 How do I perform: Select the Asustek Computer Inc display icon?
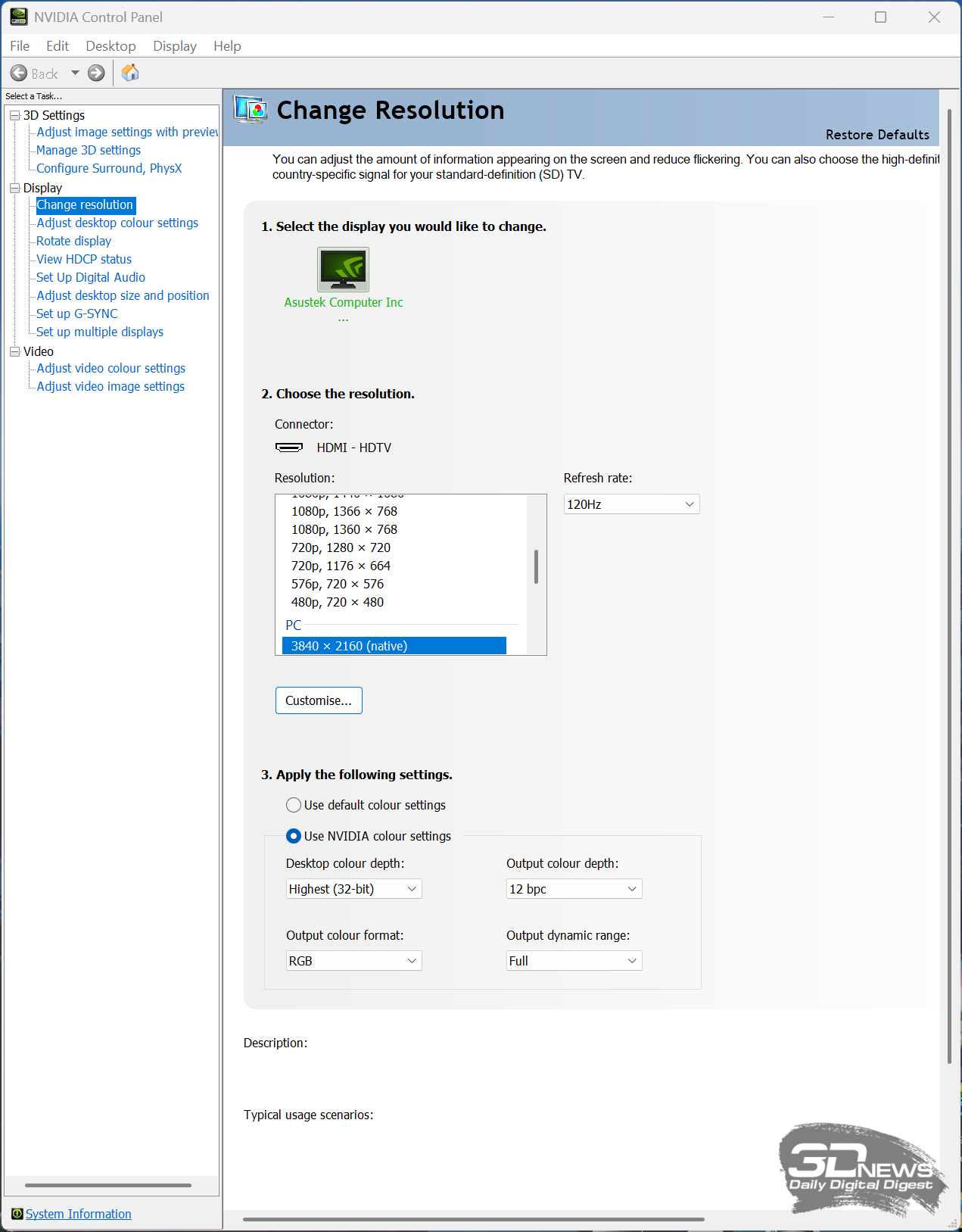click(344, 270)
